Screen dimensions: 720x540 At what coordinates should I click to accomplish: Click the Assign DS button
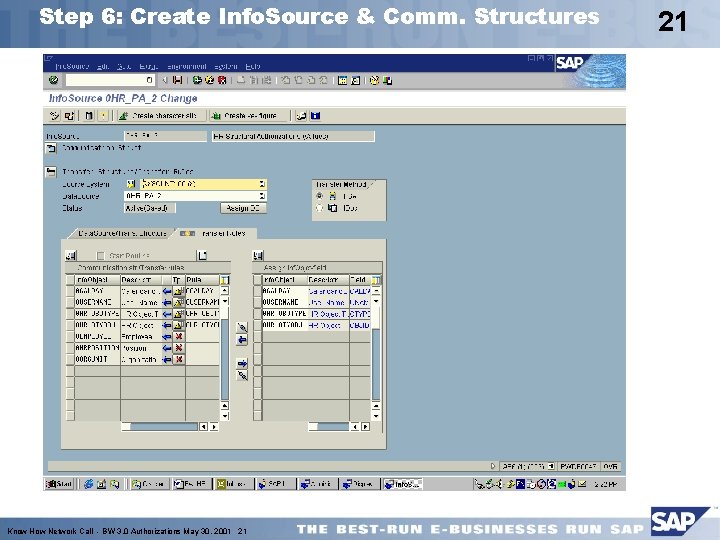pos(243,208)
